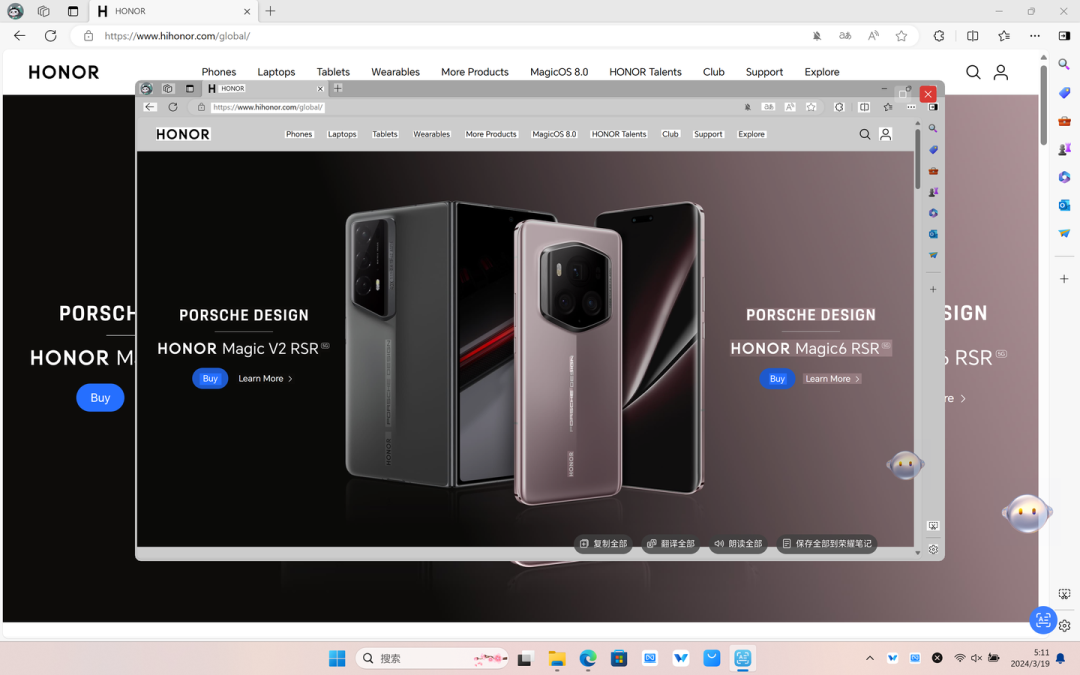Viewport: 1080px width, 675px height.
Task: Click the Edge refresh page icon
Action: click(x=50, y=36)
